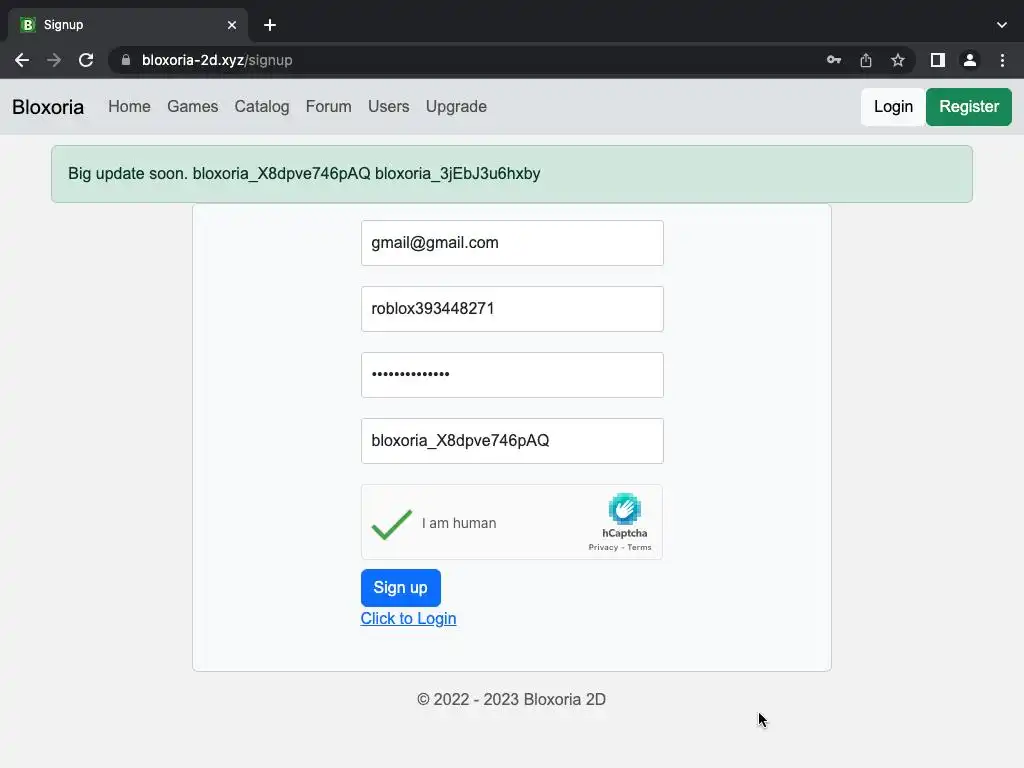Open the Home nav item
This screenshot has width=1024, height=768.
129,106
